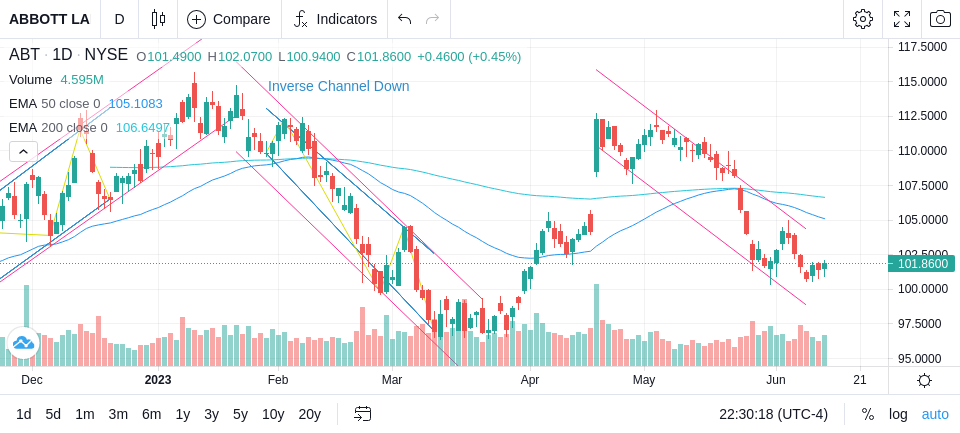Click the Inverse Channel Down label

click(x=339, y=86)
